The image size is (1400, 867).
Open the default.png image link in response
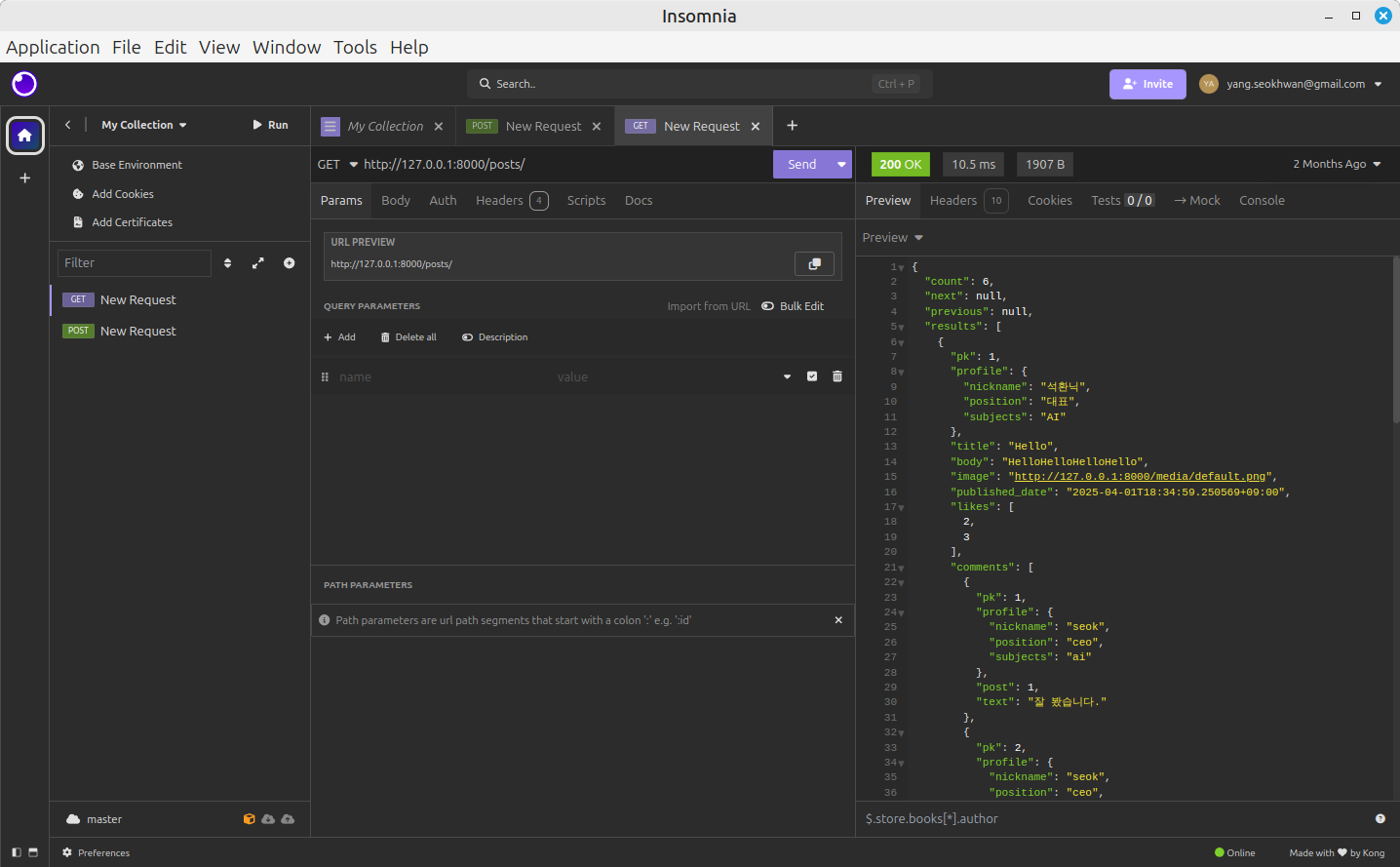click(x=1140, y=477)
